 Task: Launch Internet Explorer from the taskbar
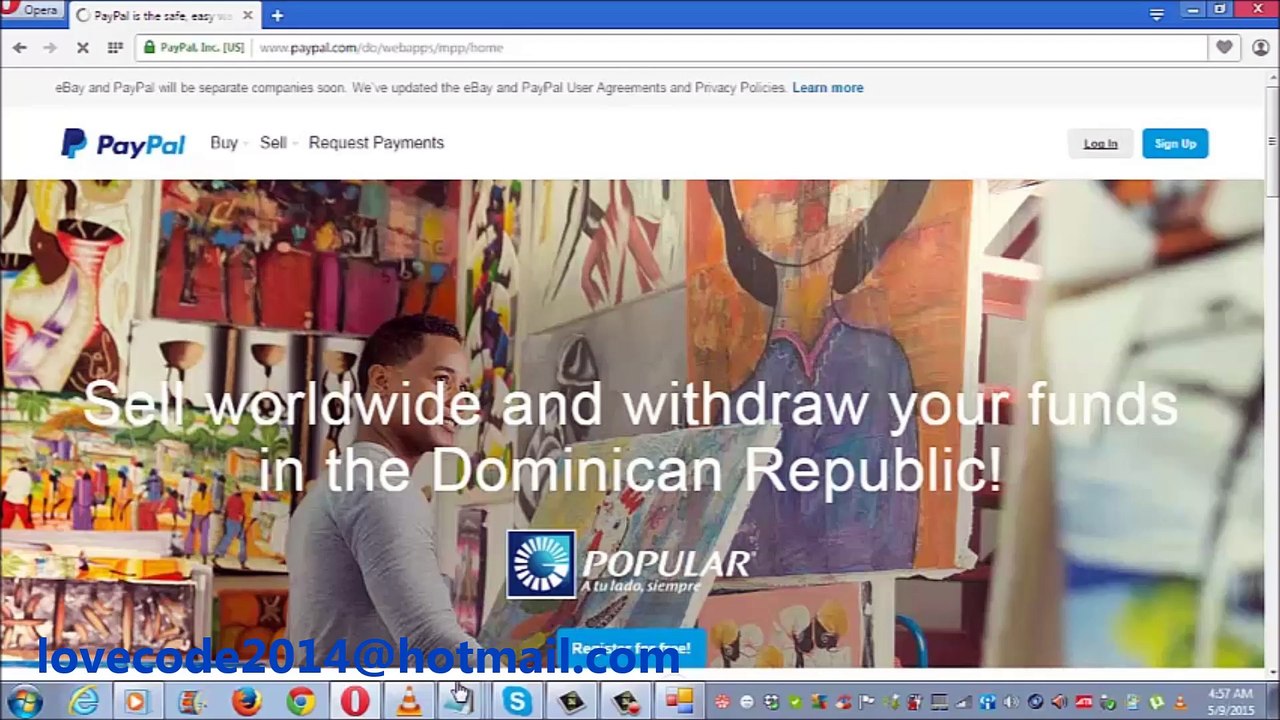(x=84, y=702)
